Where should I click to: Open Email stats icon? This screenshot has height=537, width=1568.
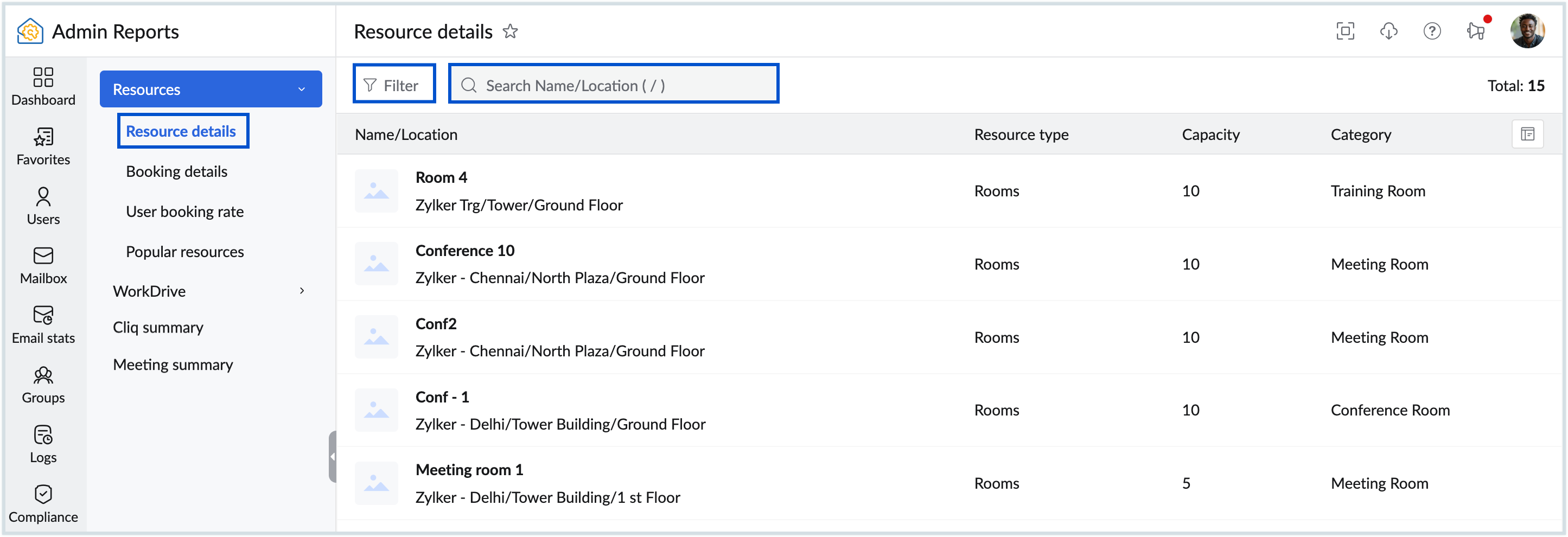coord(43,324)
